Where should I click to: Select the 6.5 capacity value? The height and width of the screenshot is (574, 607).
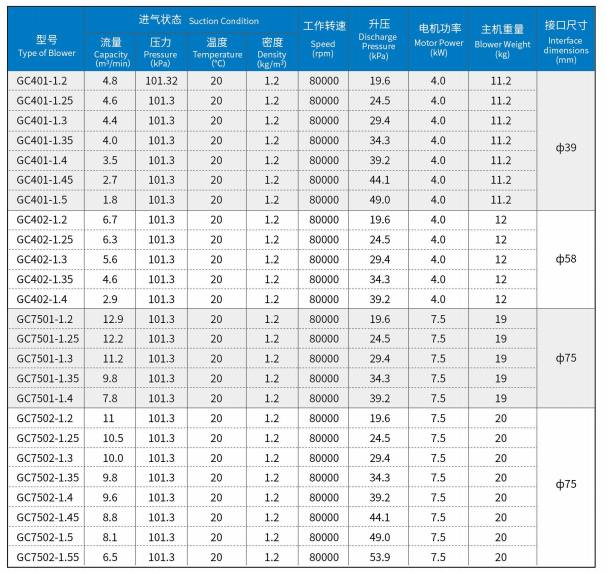pos(110,557)
